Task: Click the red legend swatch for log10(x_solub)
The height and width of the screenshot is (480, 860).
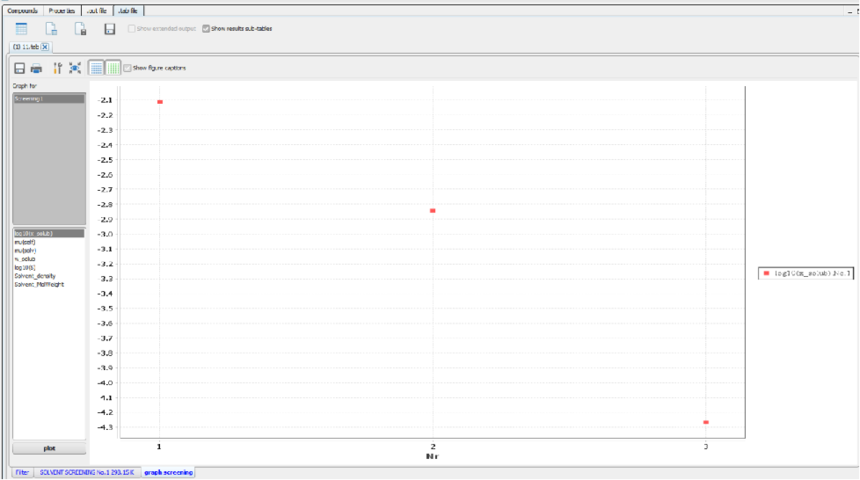Action: (x=766, y=273)
